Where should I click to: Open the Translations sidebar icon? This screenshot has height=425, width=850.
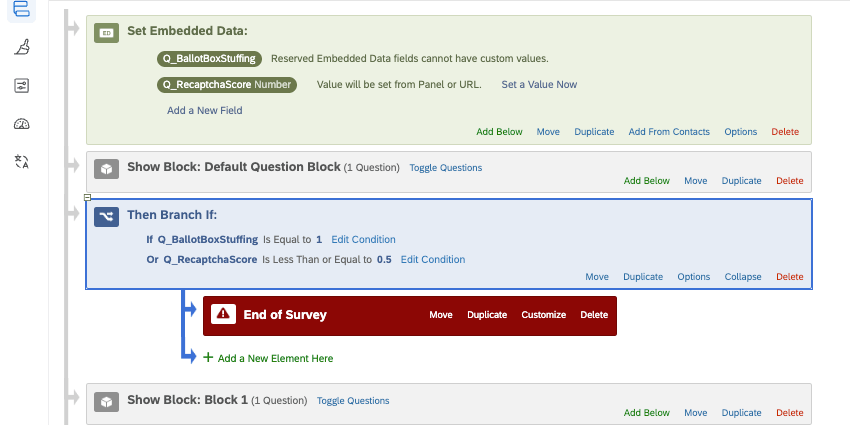click(x=22, y=161)
